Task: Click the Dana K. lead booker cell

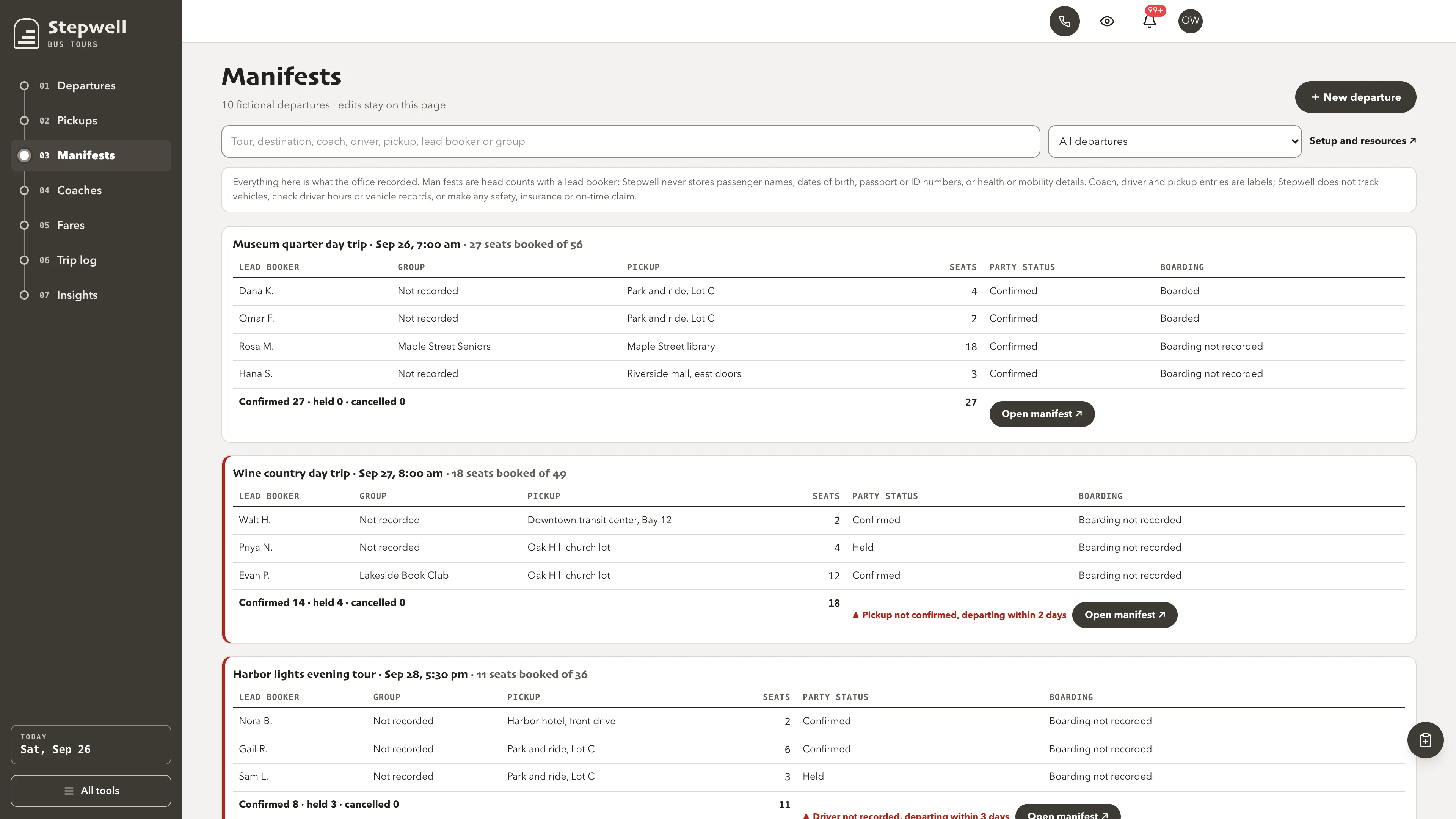Action: [x=256, y=291]
